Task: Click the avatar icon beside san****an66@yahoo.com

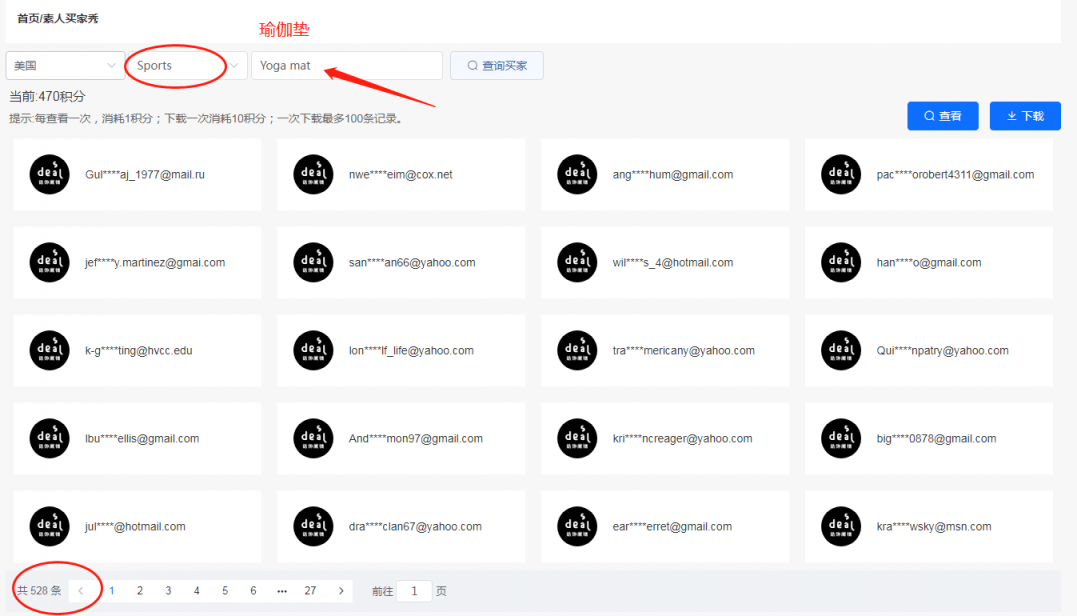Action: click(x=313, y=262)
